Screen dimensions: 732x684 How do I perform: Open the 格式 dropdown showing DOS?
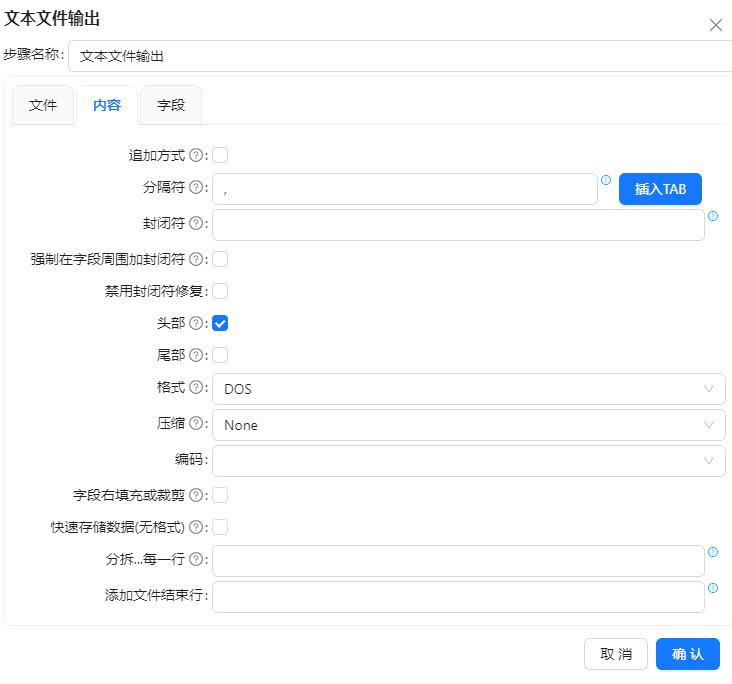468,389
